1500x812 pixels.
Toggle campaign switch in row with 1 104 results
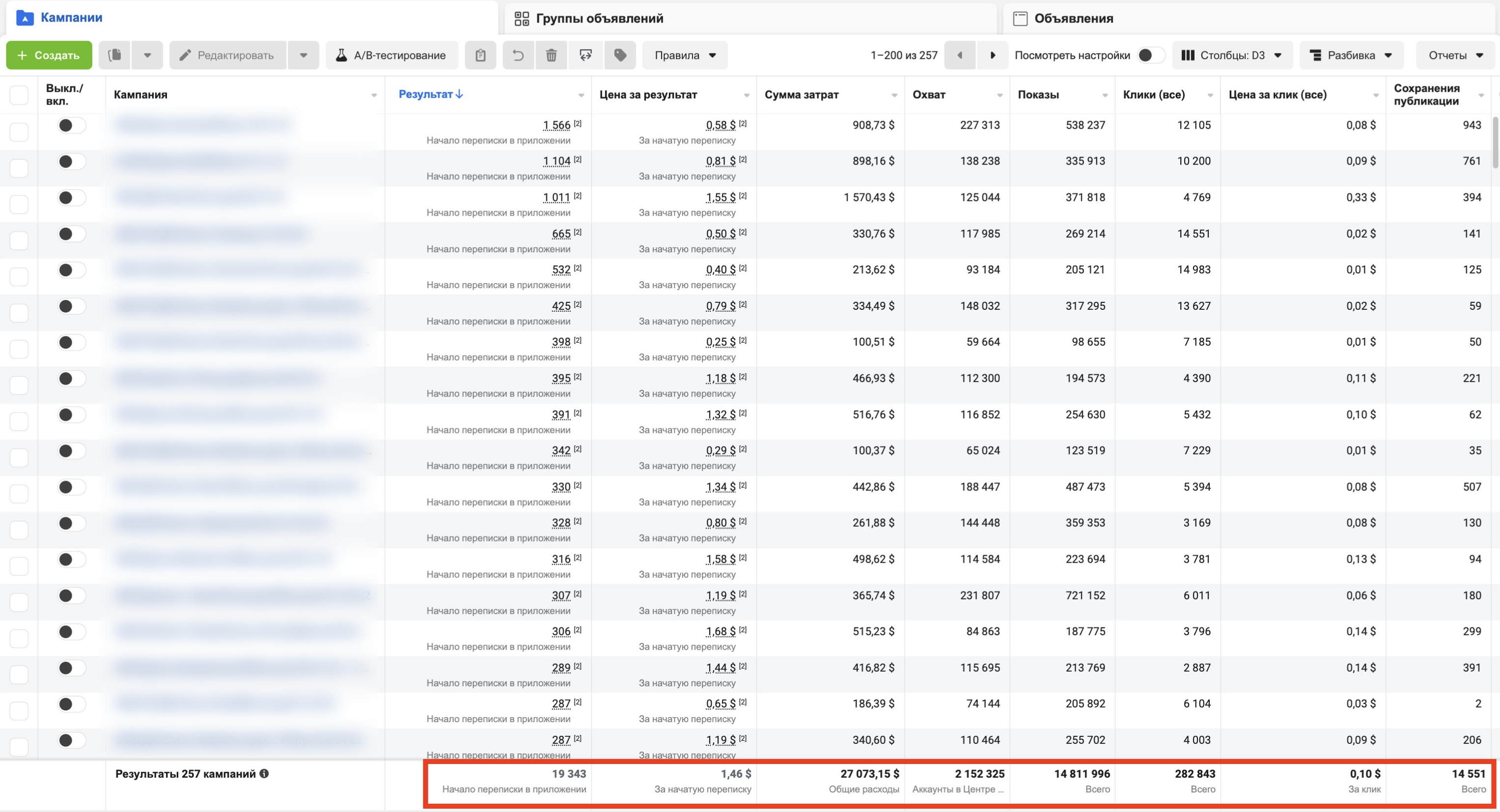point(72,161)
